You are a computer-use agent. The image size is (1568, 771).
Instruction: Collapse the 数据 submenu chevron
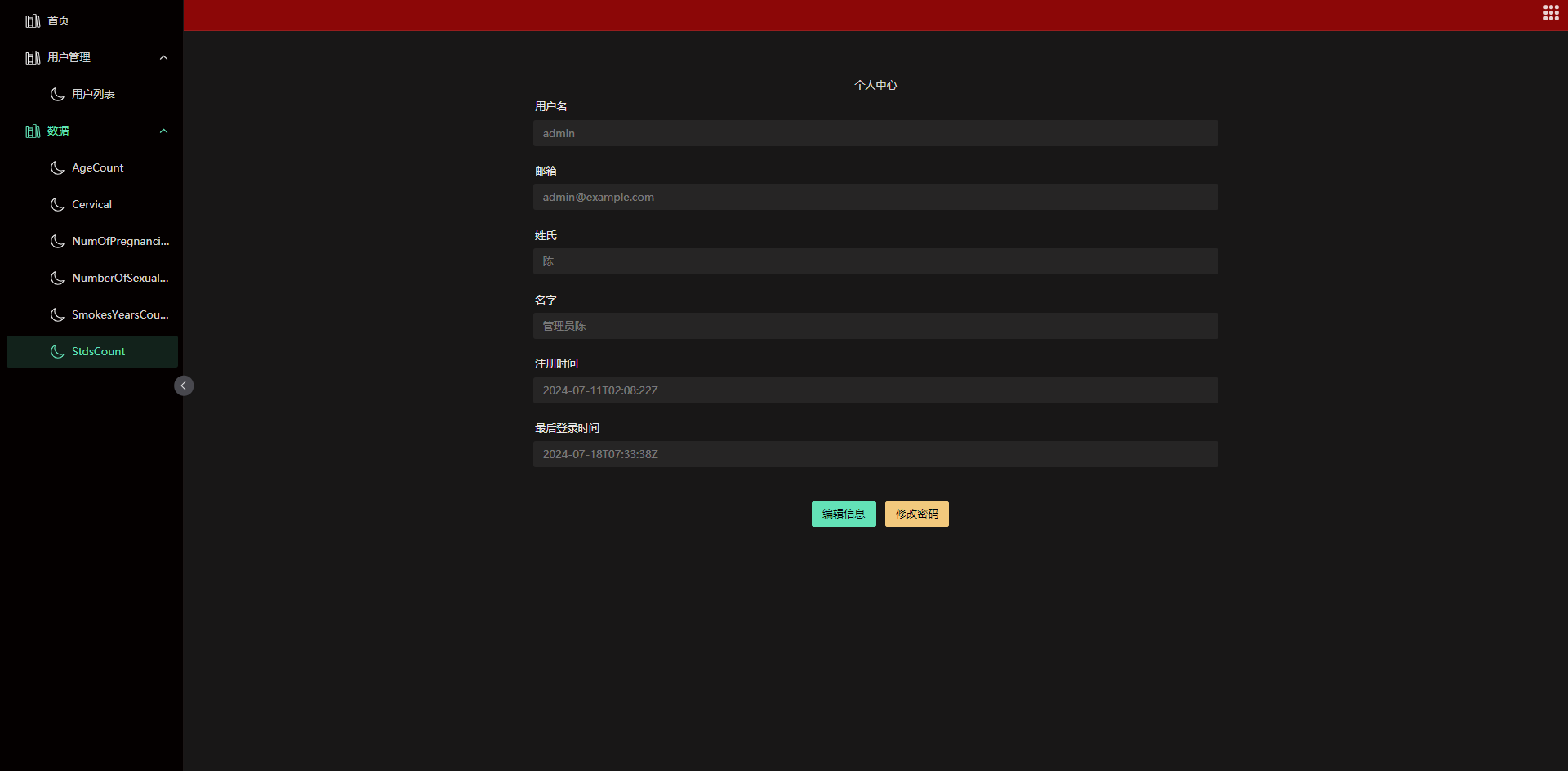pyautogui.click(x=163, y=131)
